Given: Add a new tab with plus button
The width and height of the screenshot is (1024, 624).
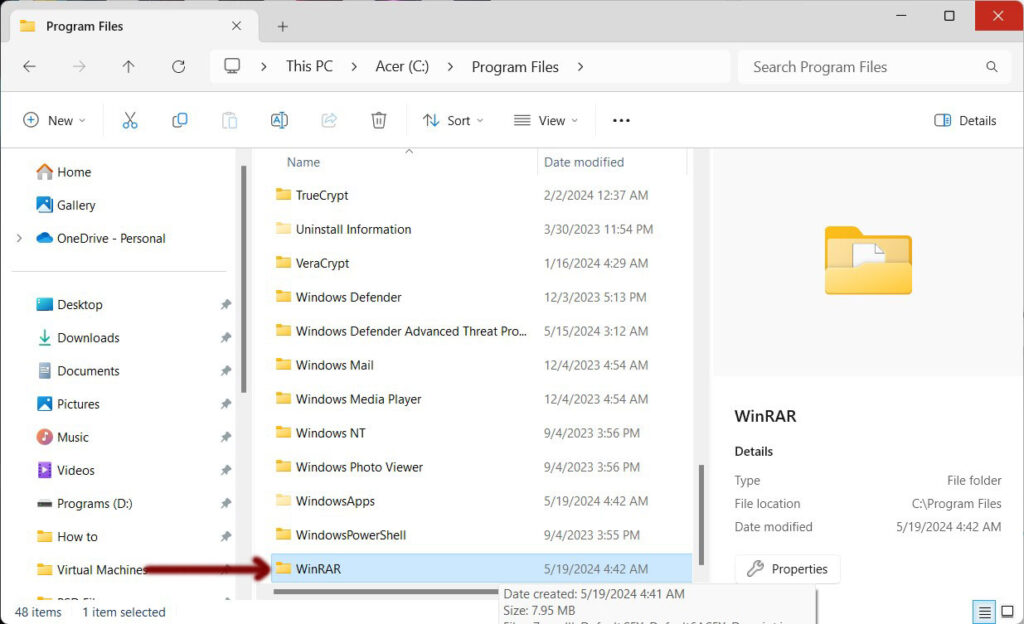Looking at the screenshot, I should (x=282, y=26).
